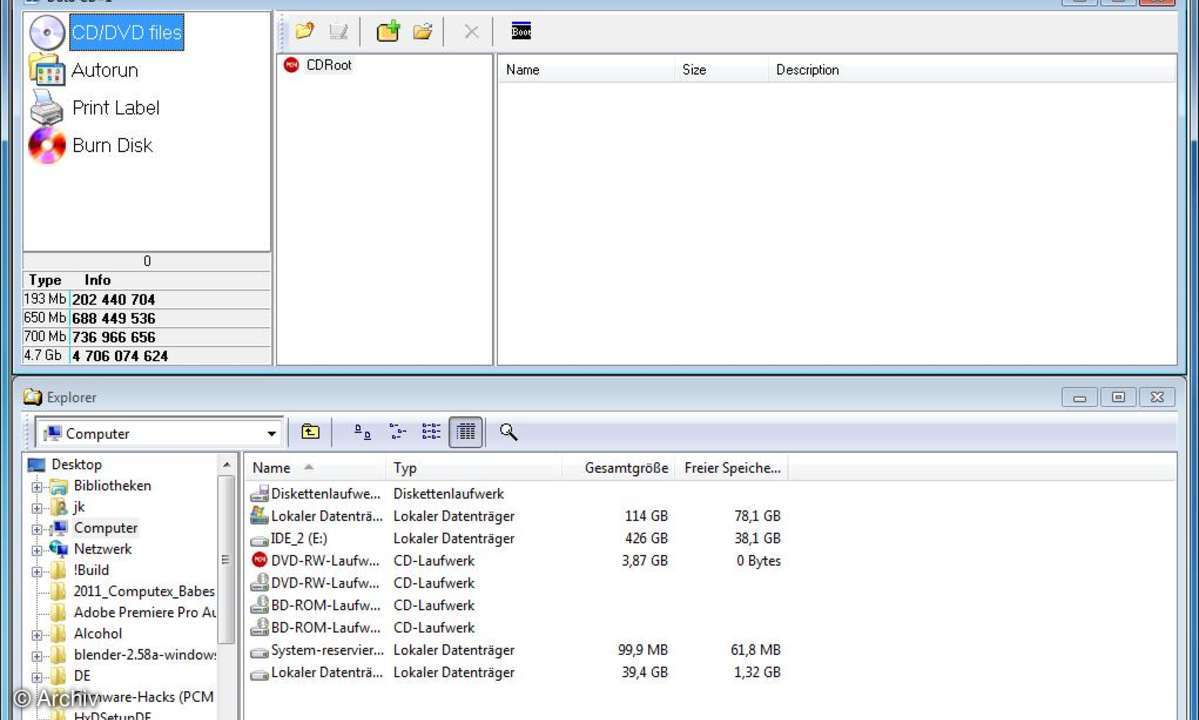Sort drives by the Typ column header
This screenshot has height=720, width=1199.
pyautogui.click(x=405, y=468)
